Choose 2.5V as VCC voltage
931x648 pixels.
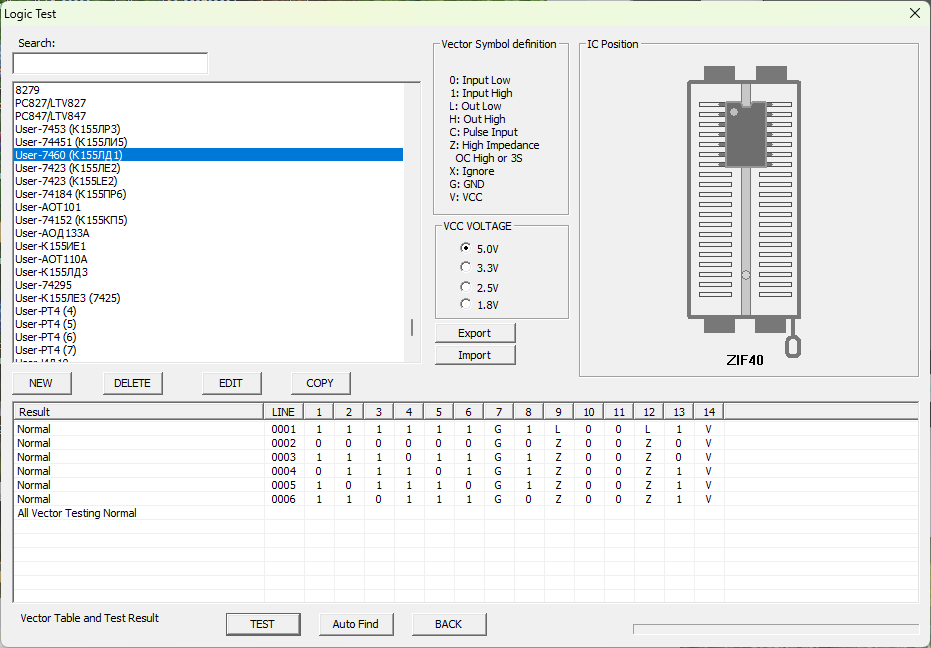coord(465,287)
